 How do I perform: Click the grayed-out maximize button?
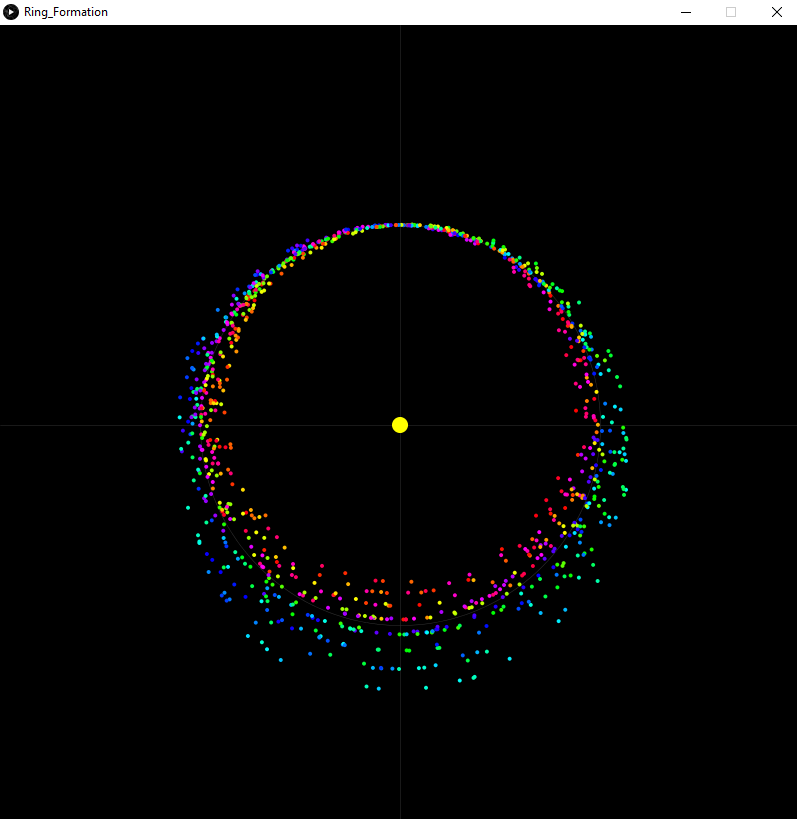click(731, 12)
